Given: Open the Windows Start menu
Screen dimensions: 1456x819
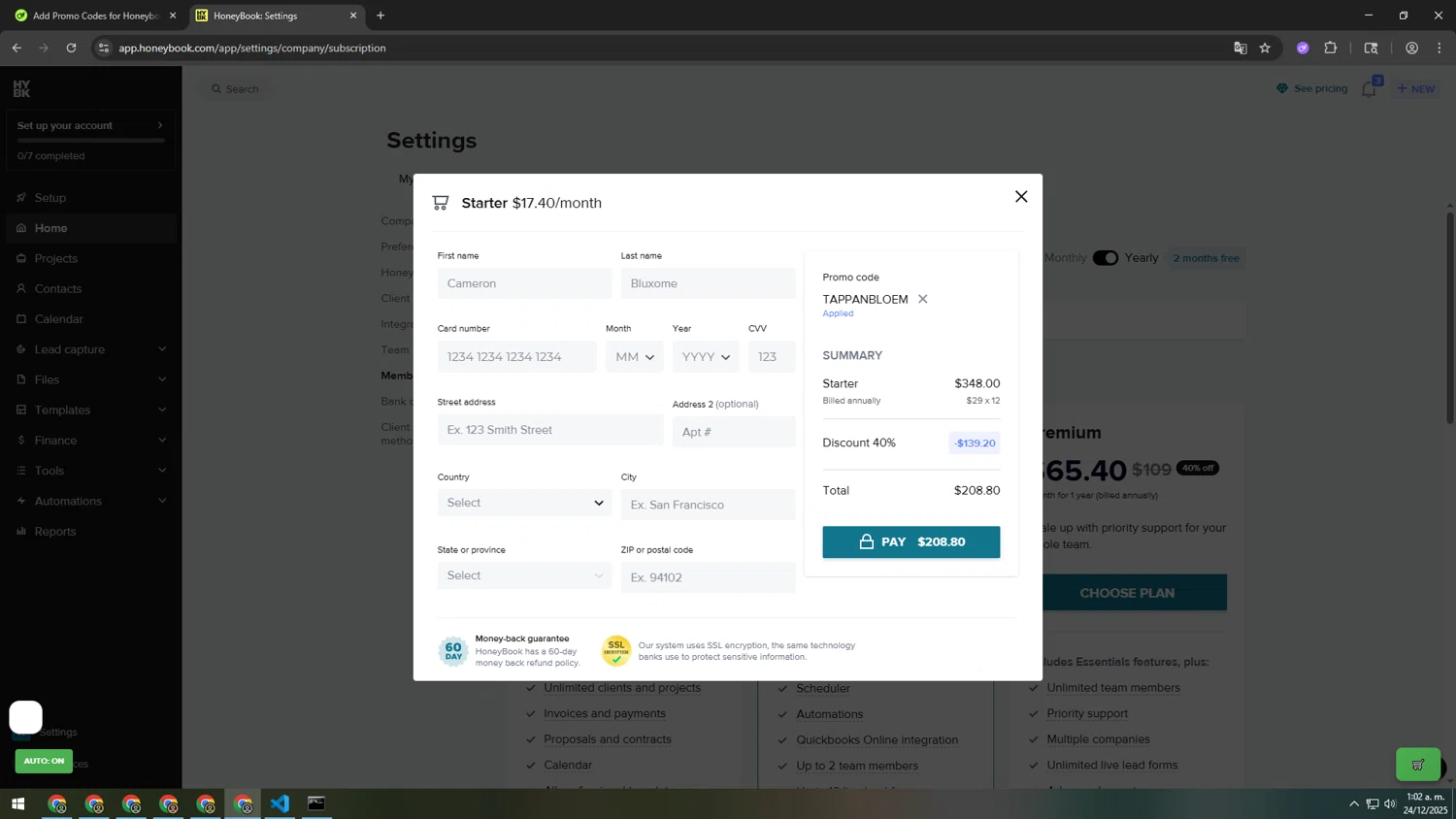Looking at the screenshot, I should point(17,803).
